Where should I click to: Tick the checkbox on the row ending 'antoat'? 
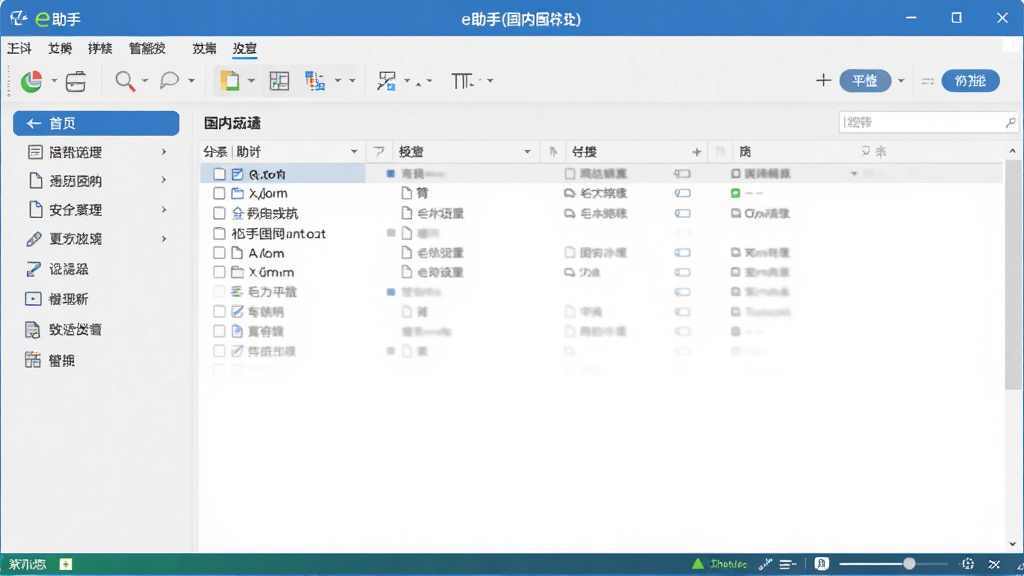(x=219, y=233)
